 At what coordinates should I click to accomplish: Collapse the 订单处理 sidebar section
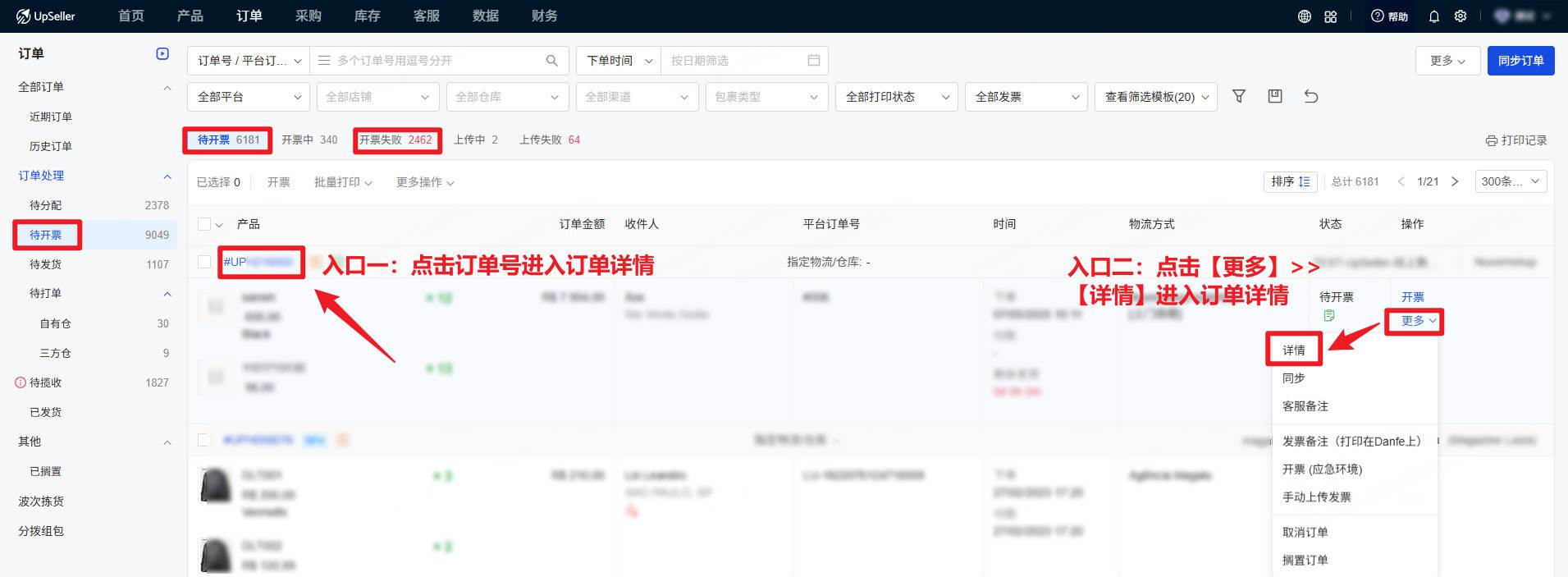click(x=167, y=176)
